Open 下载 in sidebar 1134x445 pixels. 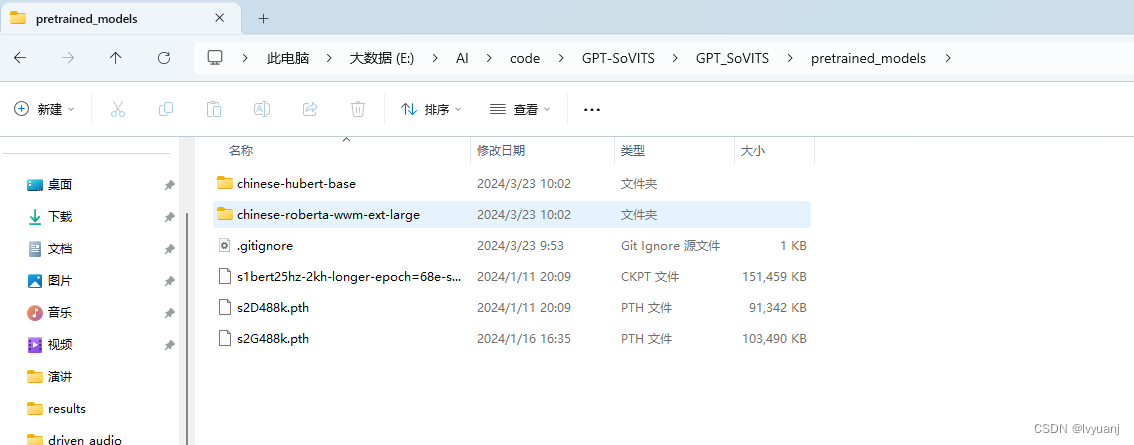[60, 217]
